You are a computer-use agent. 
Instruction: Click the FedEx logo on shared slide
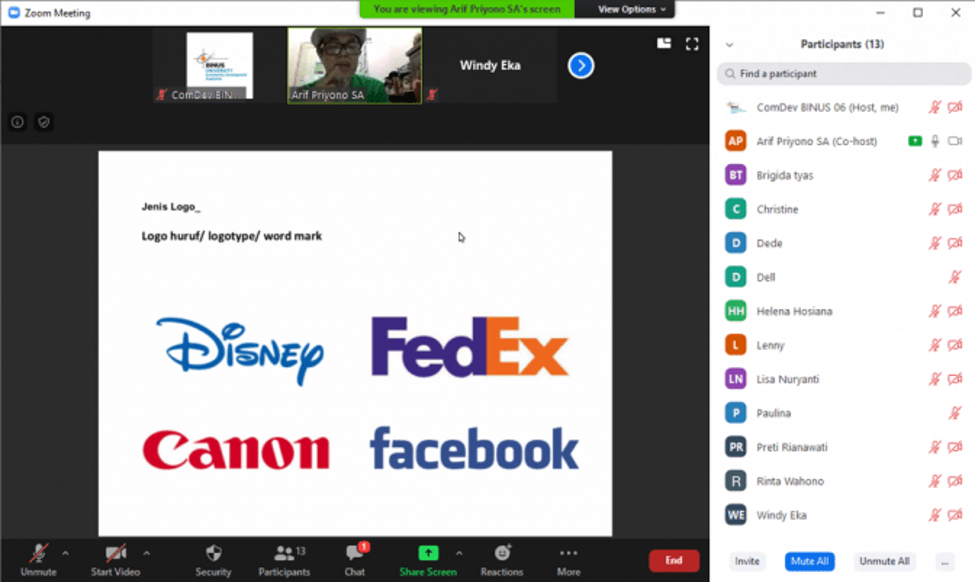pyautogui.click(x=470, y=347)
